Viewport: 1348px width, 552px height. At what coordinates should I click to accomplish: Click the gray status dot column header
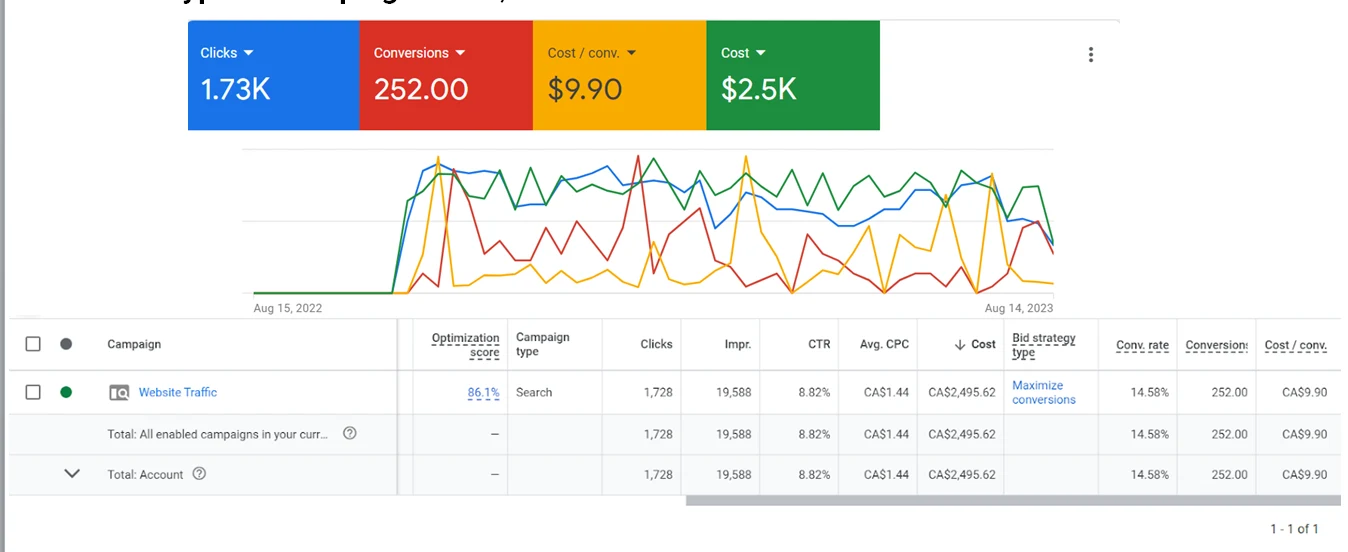pyautogui.click(x=66, y=344)
